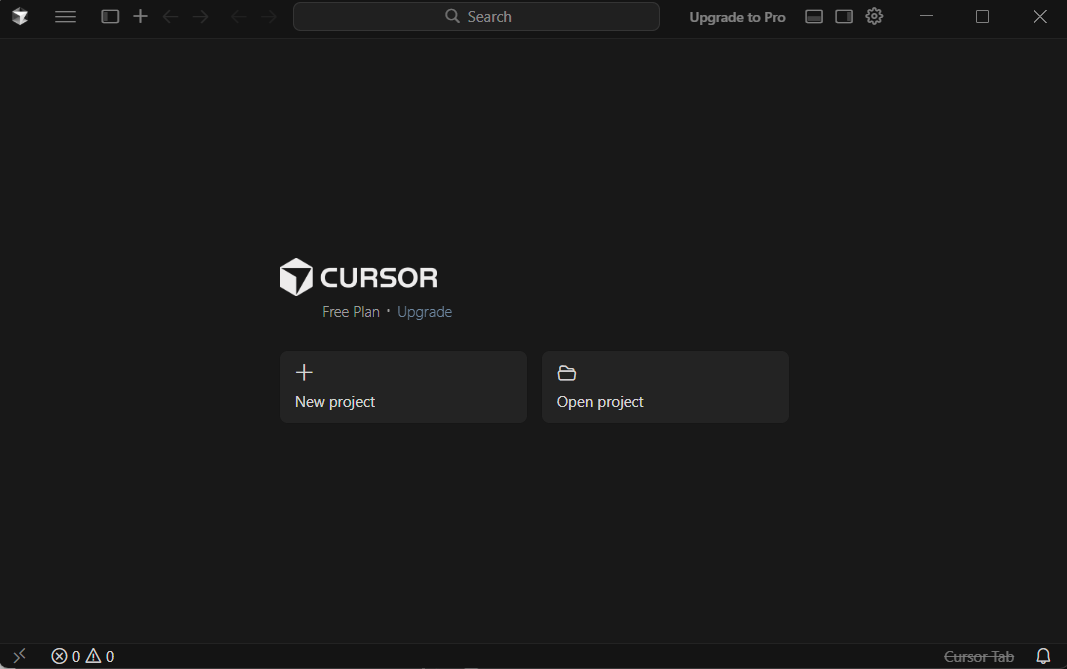
Task: Click the large CURSOR logo in center
Action: click(359, 277)
